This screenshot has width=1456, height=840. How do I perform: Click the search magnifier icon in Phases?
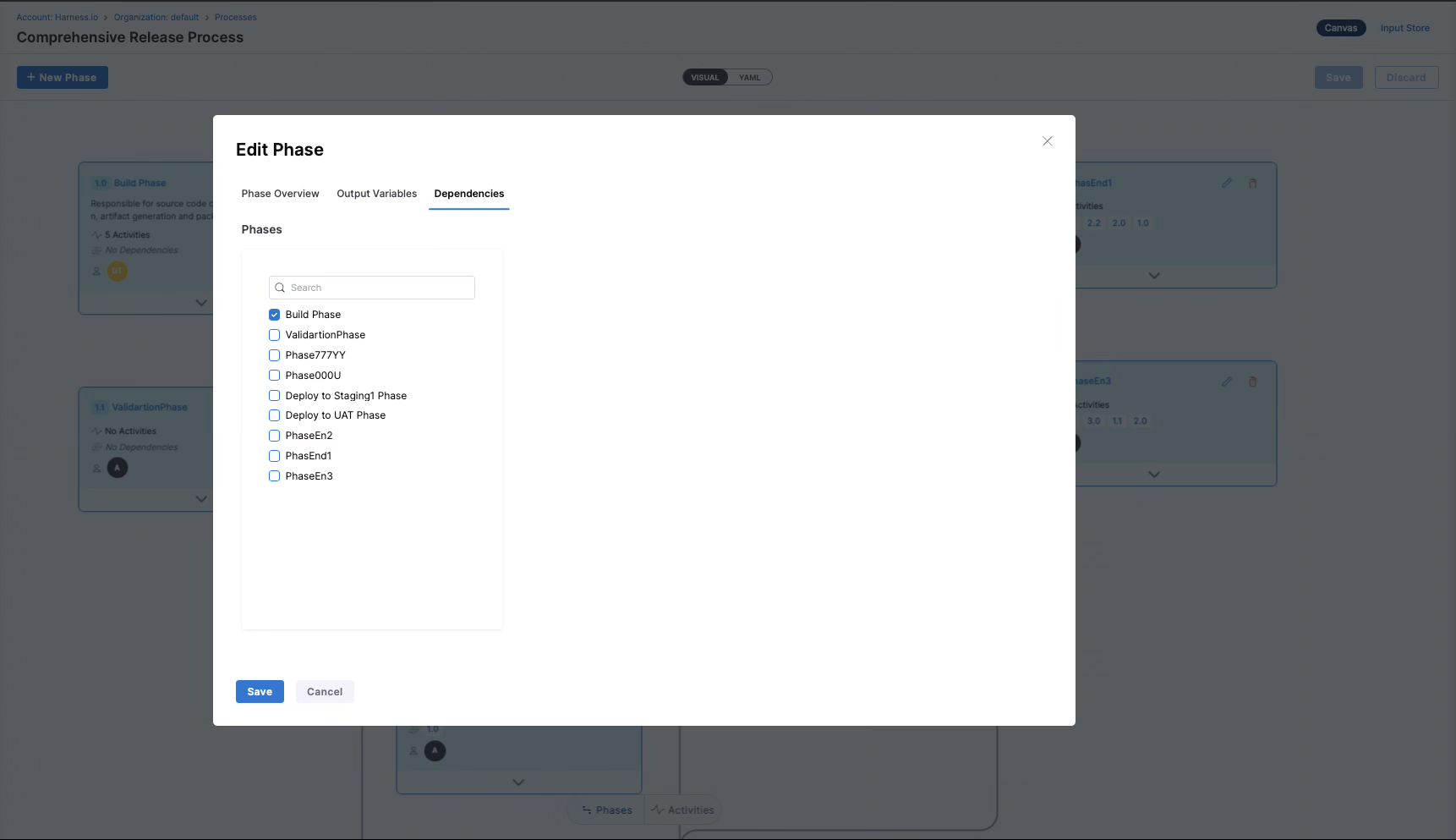280,288
